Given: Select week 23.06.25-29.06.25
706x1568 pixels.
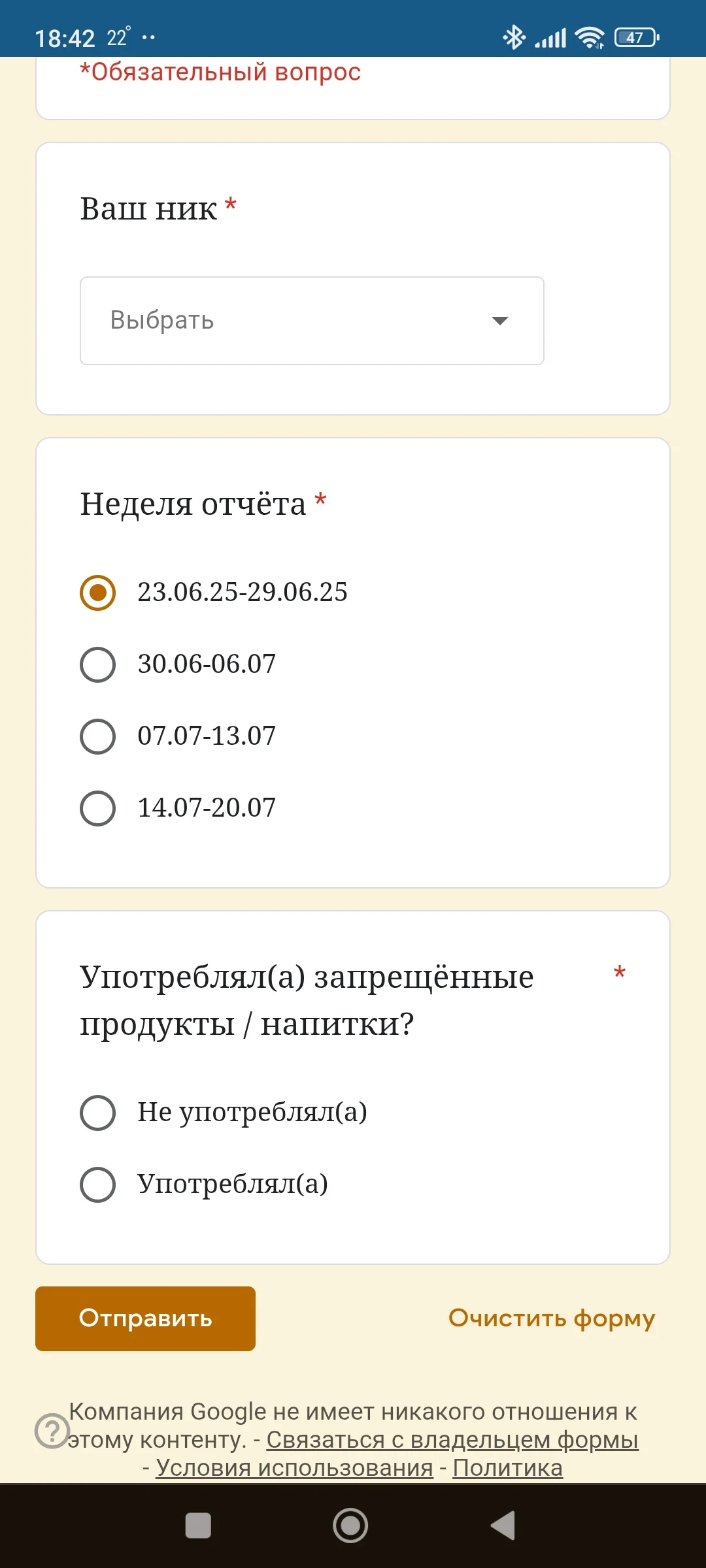Looking at the screenshot, I should click(97, 593).
